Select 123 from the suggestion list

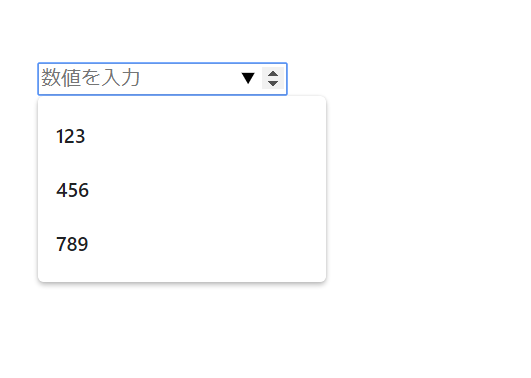(x=182, y=136)
